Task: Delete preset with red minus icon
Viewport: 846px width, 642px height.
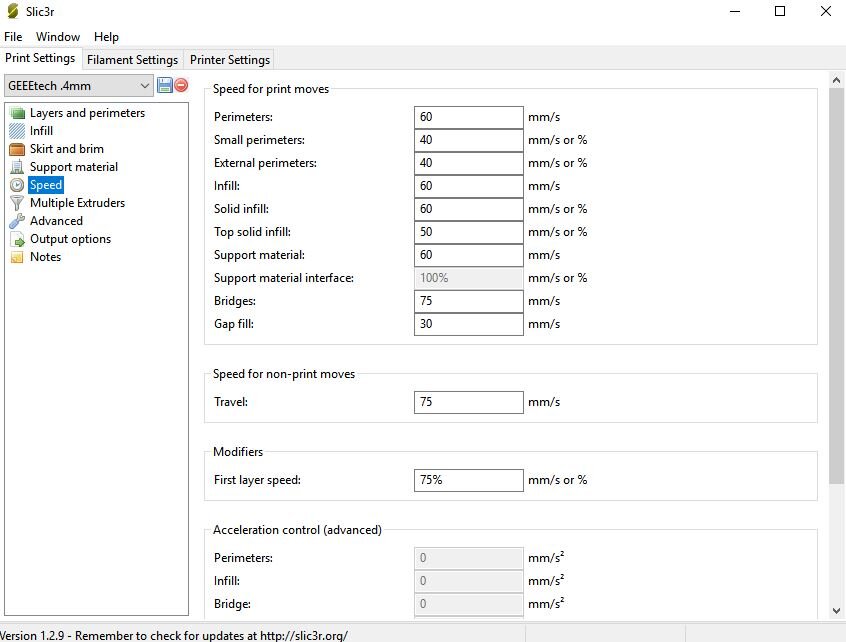Action: (x=181, y=85)
